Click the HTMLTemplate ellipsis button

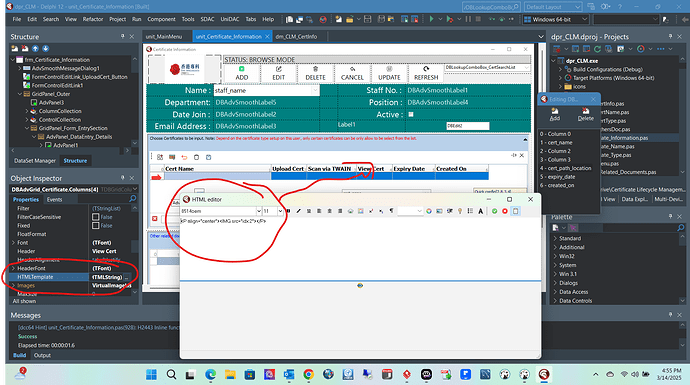coord(127,277)
